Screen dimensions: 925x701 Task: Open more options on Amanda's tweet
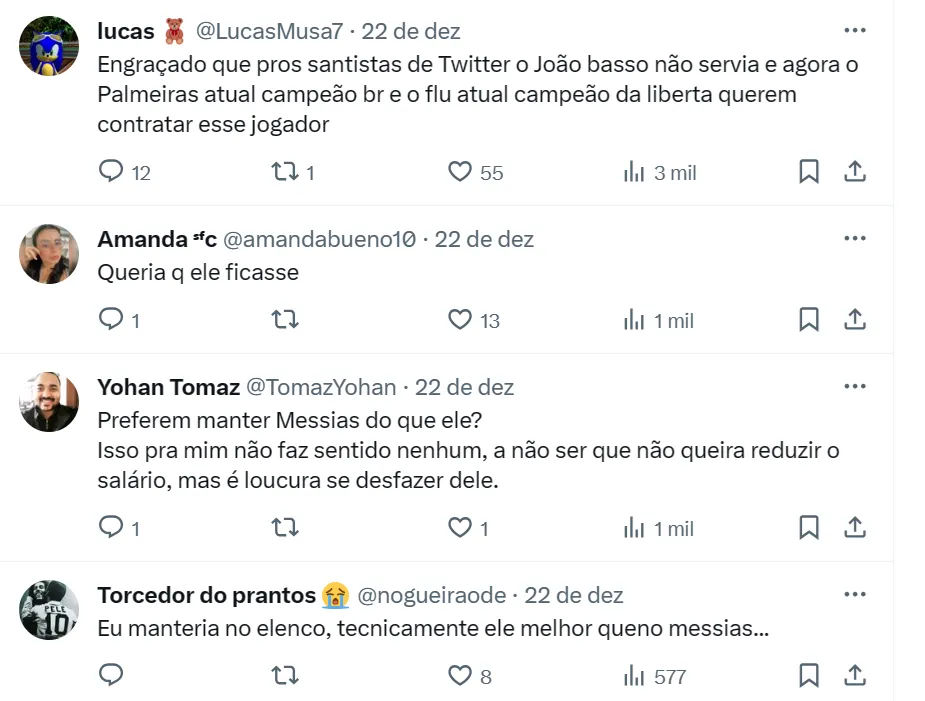pyautogui.click(x=855, y=238)
